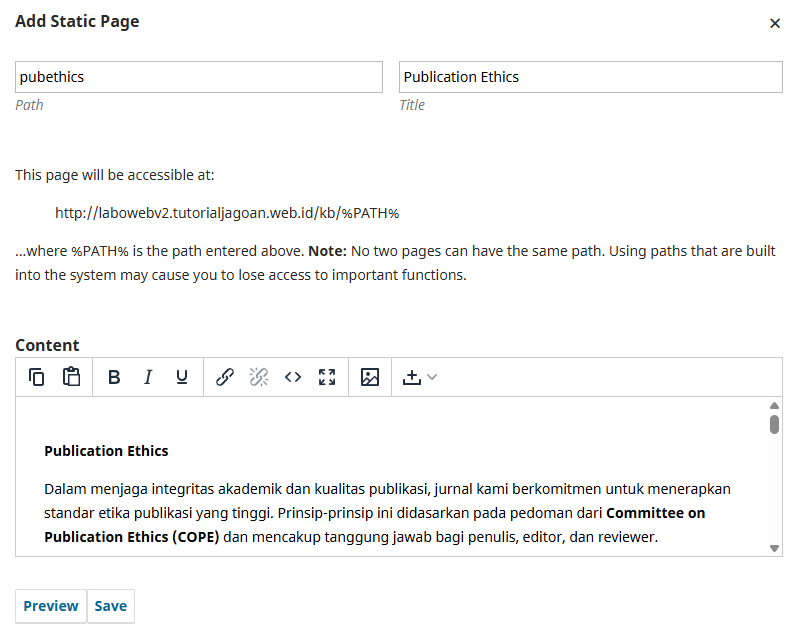The height and width of the screenshot is (636, 798).
Task: Toggle Bold formatting
Action: point(114,377)
